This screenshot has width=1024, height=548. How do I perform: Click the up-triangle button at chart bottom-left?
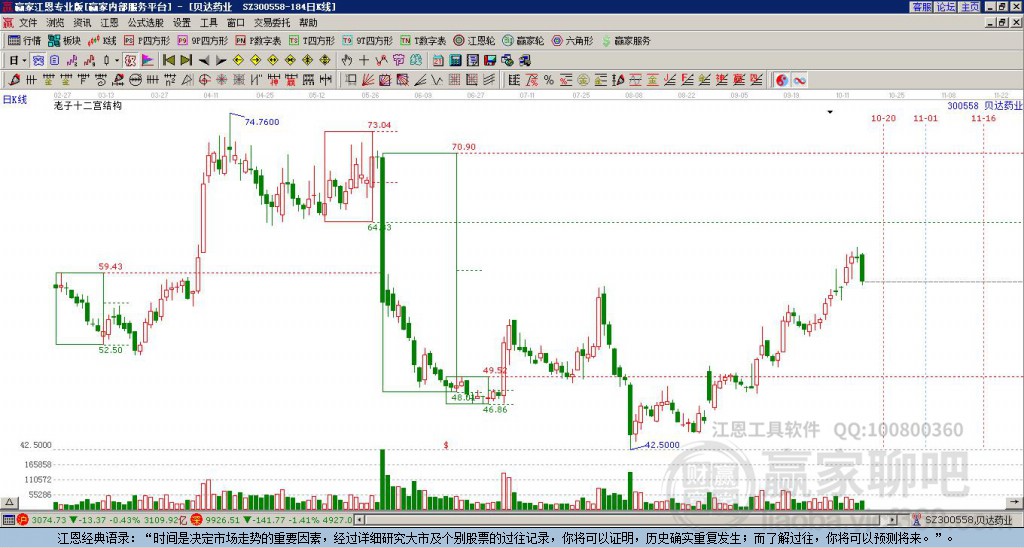pyautogui.click(x=9, y=502)
